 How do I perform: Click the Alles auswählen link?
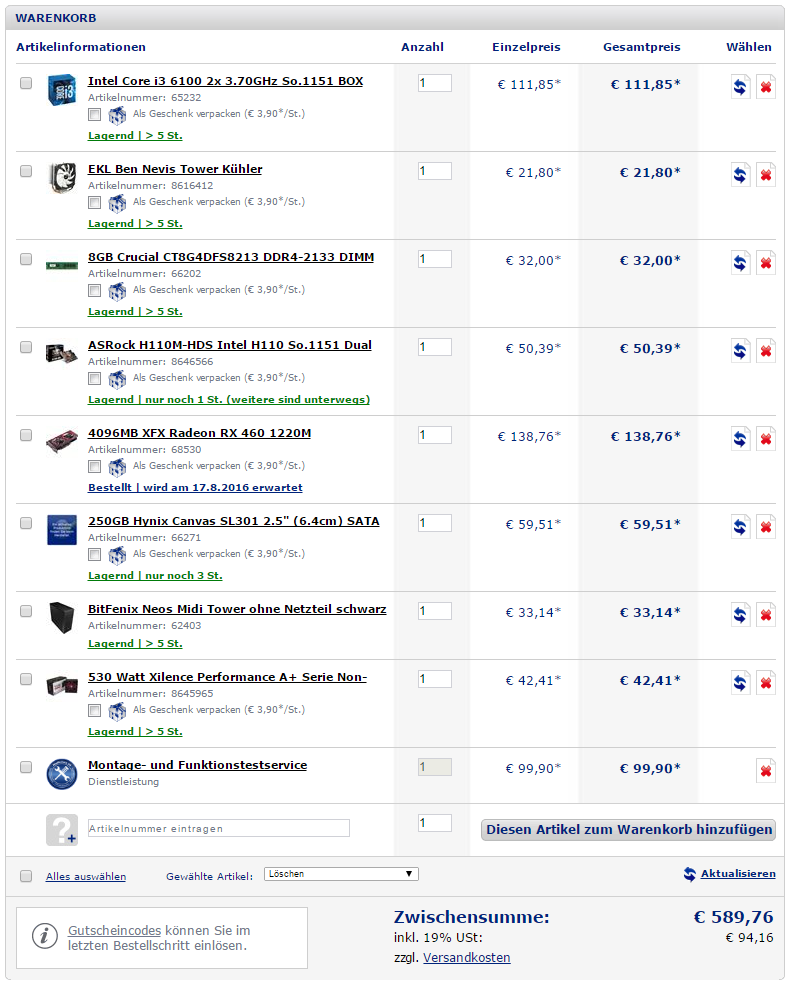coord(86,877)
